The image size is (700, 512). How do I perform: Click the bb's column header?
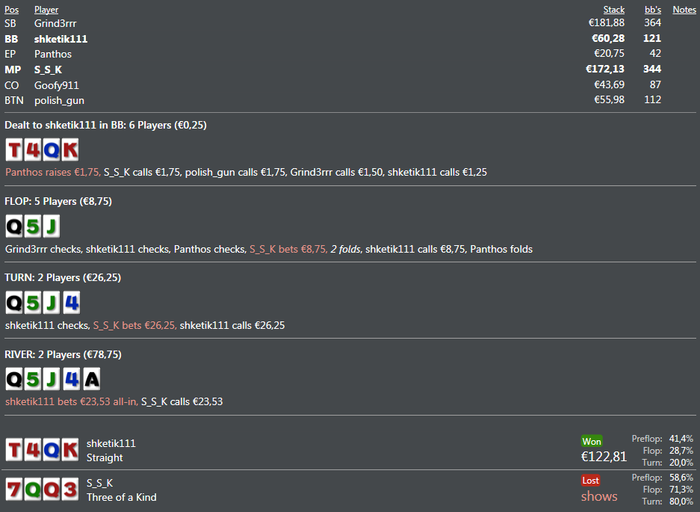click(652, 10)
